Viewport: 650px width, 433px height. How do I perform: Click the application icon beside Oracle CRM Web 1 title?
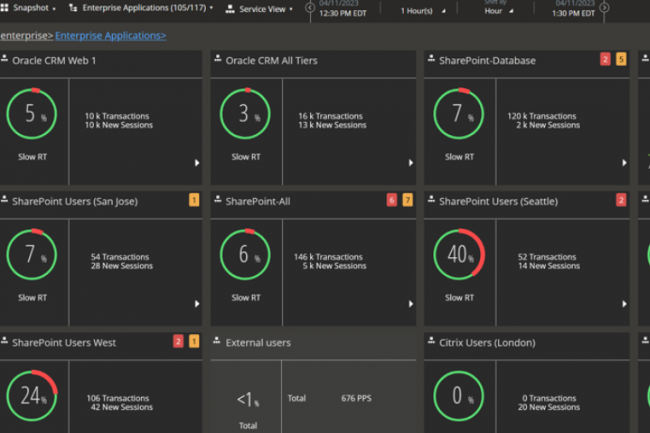[5, 60]
